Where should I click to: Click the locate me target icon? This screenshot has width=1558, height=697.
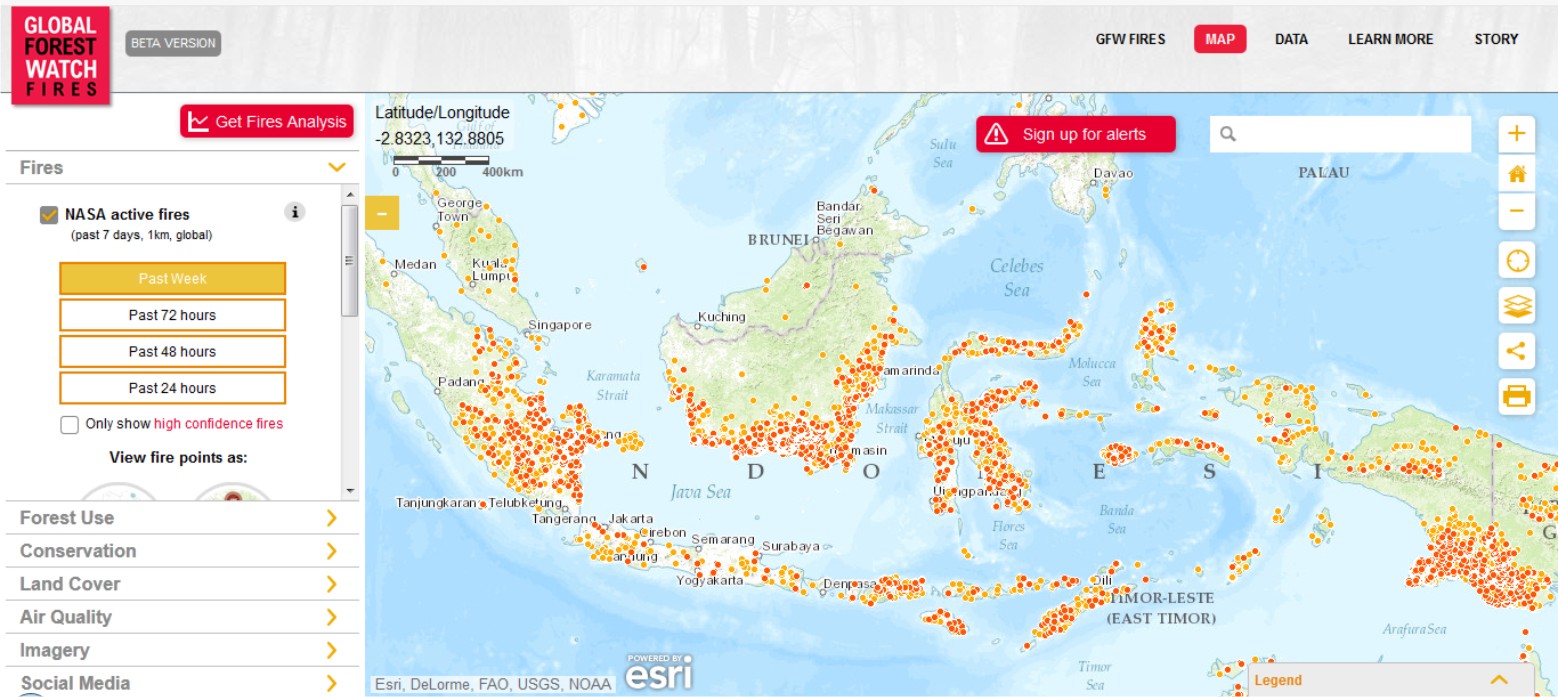(x=1516, y=262)
